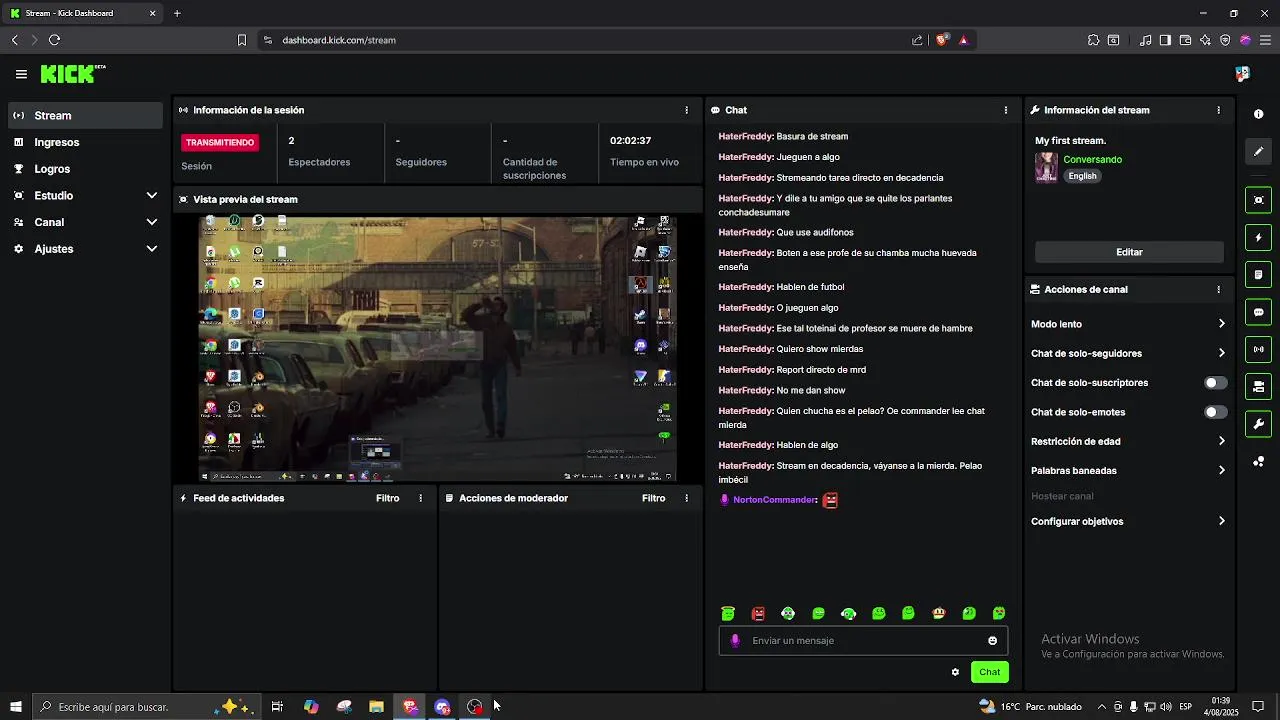The width and height of the screenshot is (1280, 720).
Task: Open the Filtro dropdown in Feed de actividades
Action: pos(387,498)
